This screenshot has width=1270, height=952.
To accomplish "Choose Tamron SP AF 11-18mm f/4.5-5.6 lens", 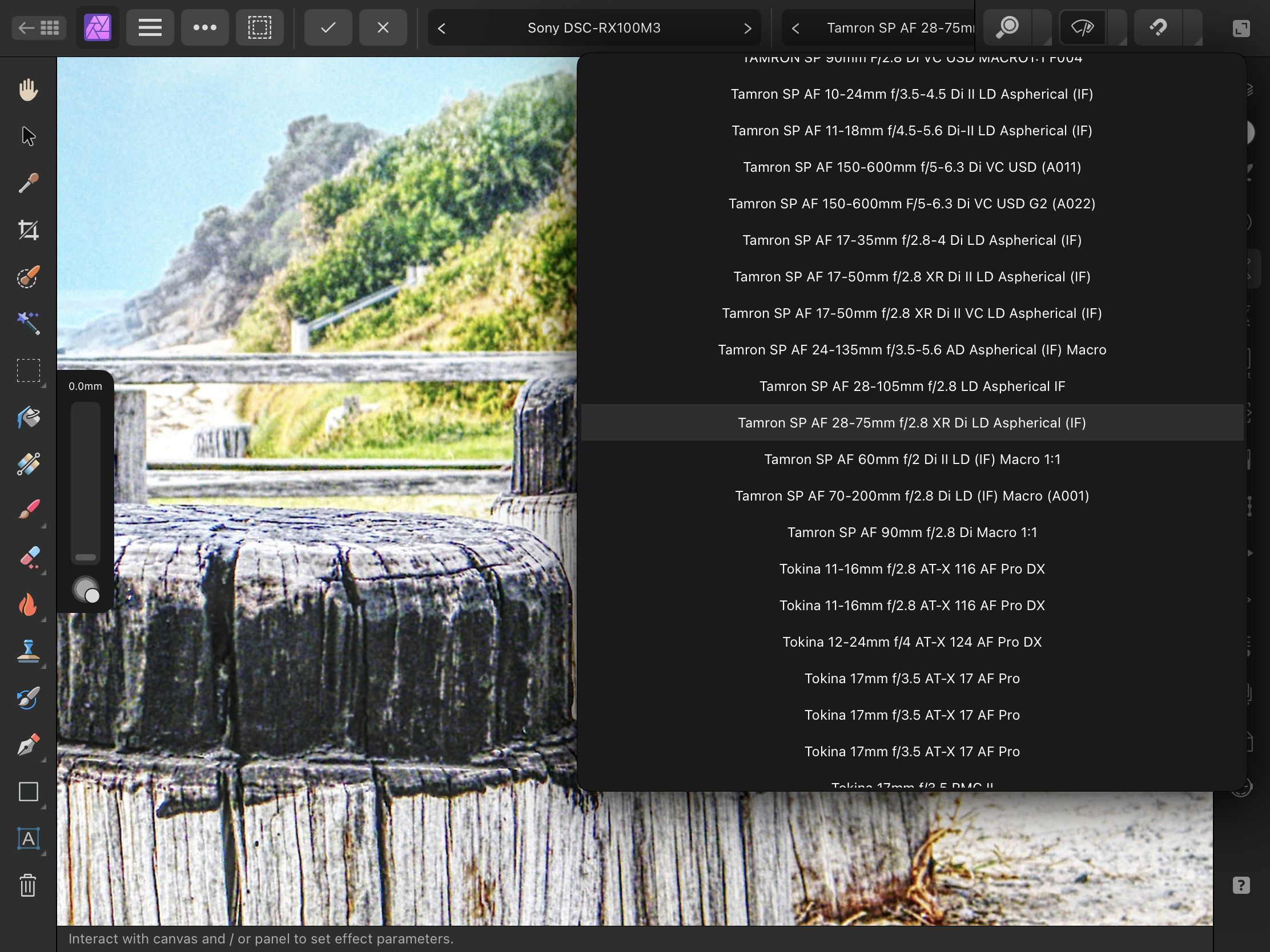I will 912,131.
